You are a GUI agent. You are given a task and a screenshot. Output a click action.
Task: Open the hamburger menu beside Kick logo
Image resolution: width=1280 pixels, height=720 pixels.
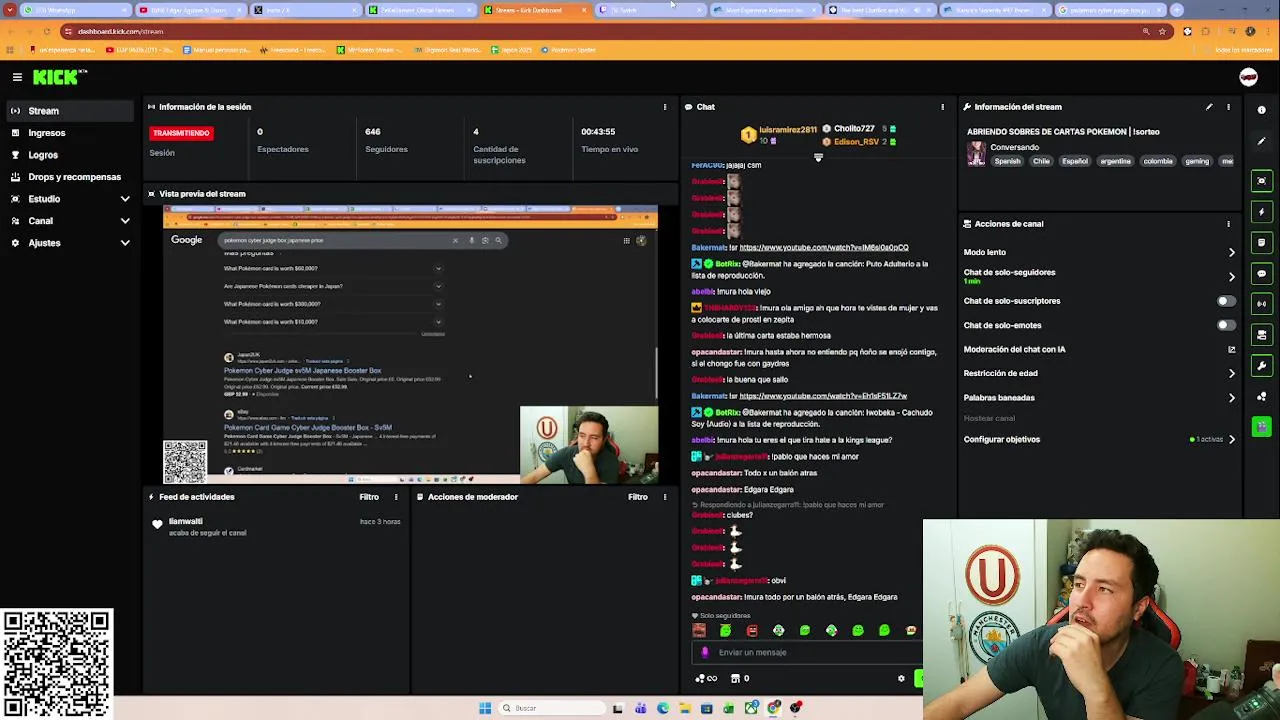pos(17,77)
